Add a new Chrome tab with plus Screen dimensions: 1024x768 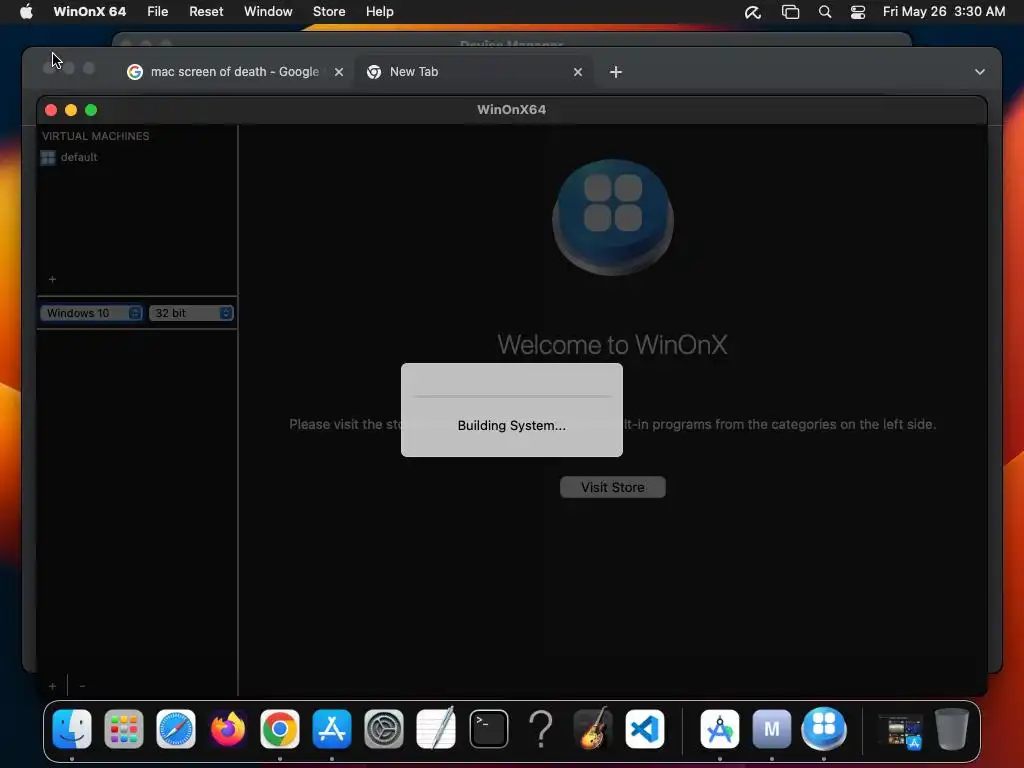[616, 72]
